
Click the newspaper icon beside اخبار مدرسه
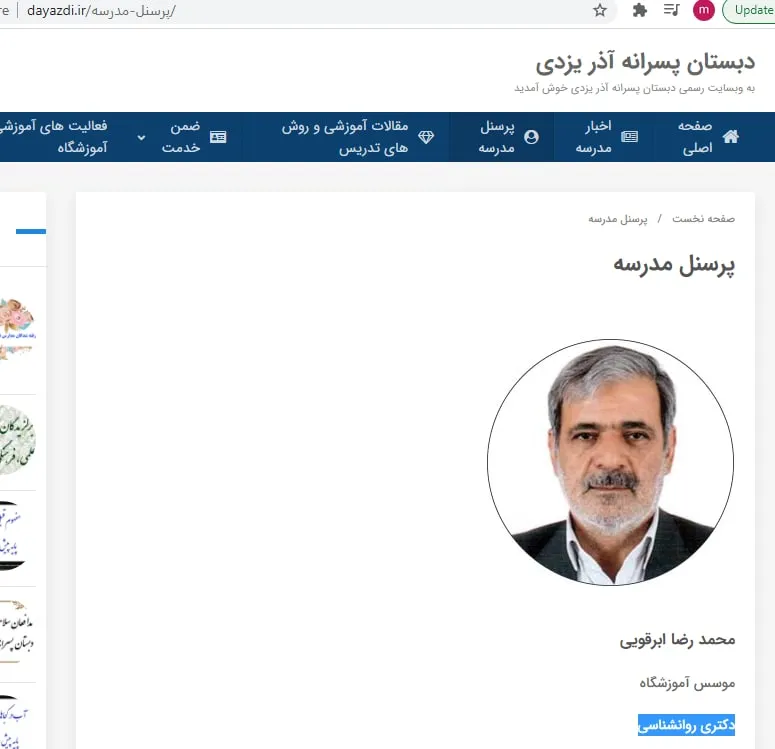pyautogui.click(x=629, y=136)
